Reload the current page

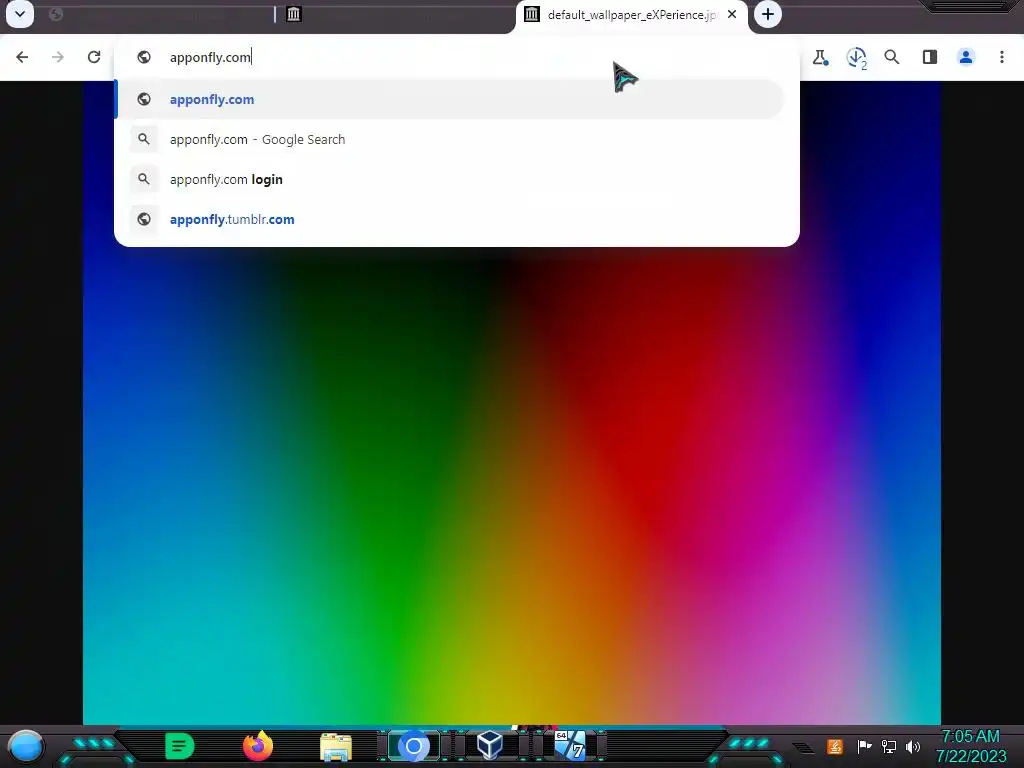click(x=94, y=57)
